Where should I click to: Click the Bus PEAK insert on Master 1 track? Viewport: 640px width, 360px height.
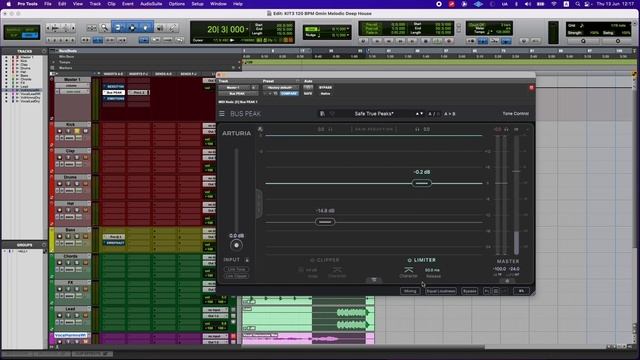[114, 93]
